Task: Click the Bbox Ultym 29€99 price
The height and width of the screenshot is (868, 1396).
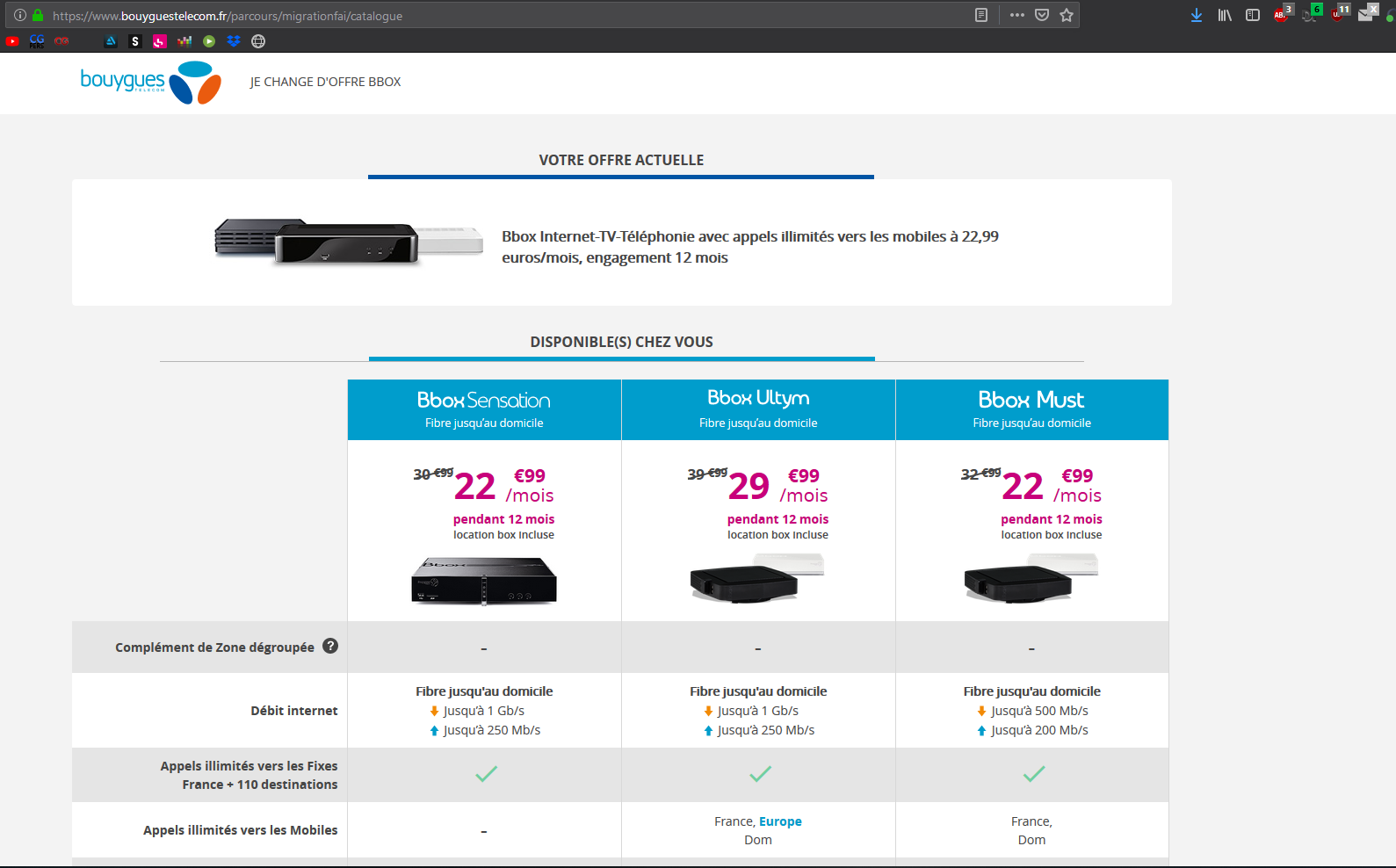Action: pos(778,486)
